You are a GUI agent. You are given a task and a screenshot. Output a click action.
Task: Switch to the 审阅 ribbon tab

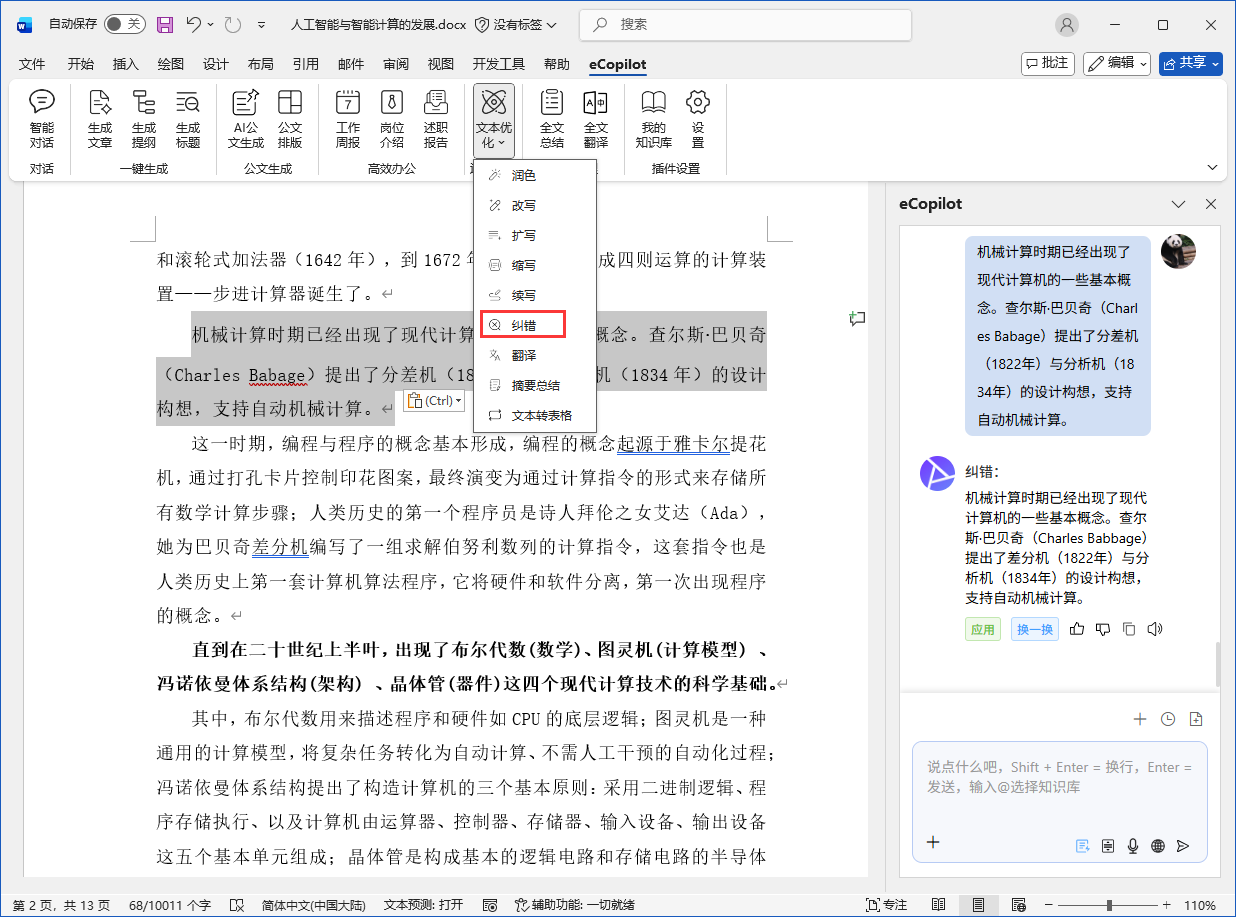tap(395, 64)
